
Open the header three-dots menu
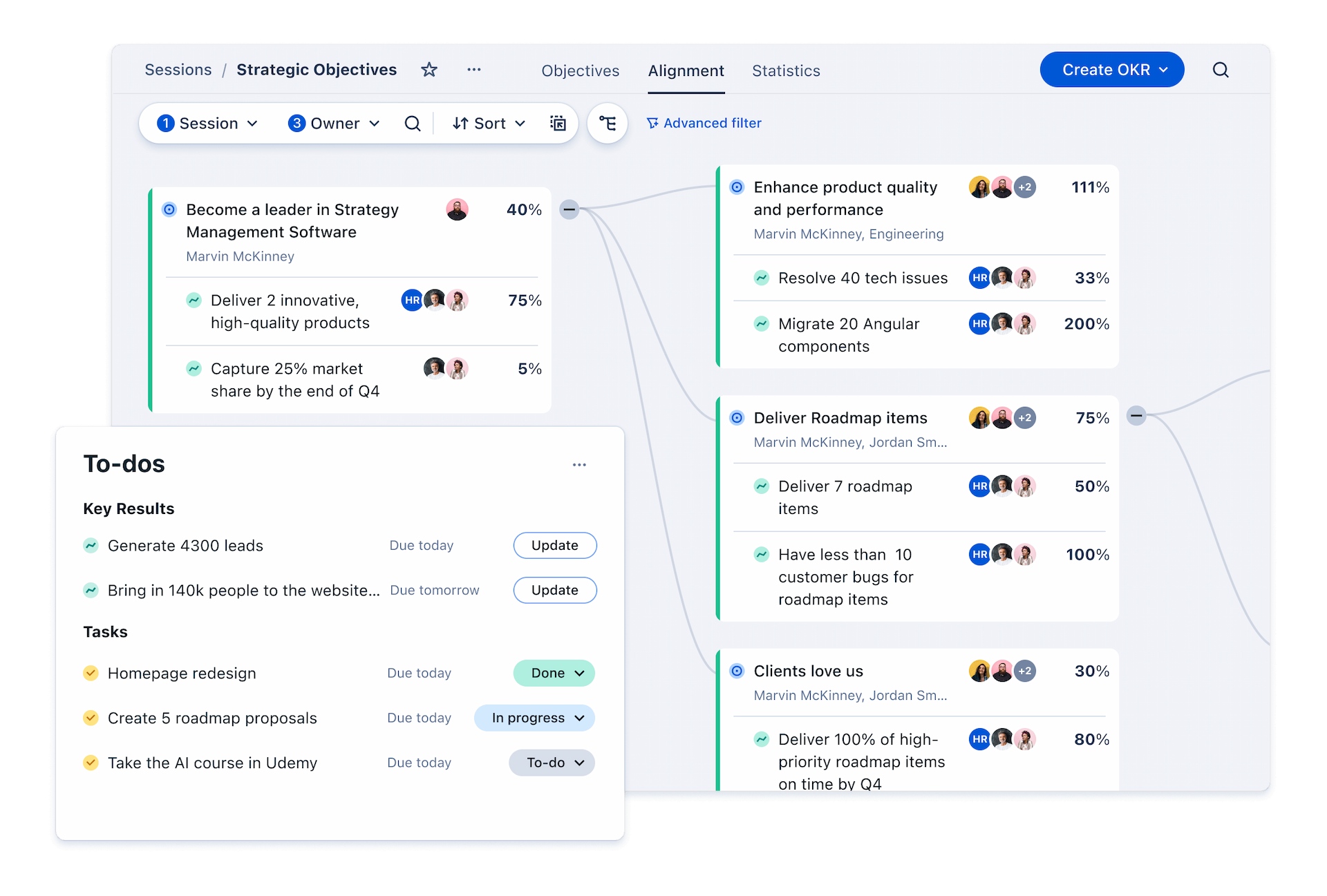[x=473, y=70]
